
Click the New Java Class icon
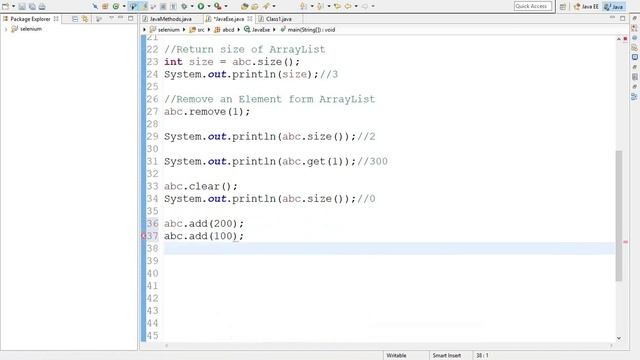[116, 6]
